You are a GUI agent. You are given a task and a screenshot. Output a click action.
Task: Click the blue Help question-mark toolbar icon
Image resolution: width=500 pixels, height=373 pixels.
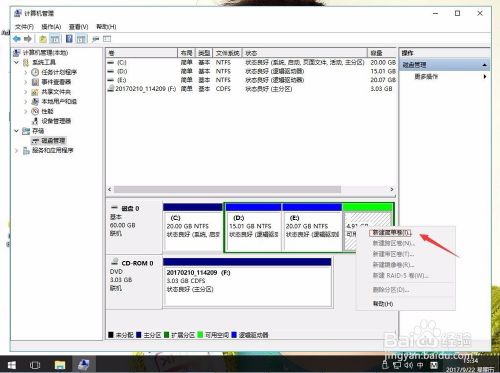pyautogui.click(x=69, y=39)
